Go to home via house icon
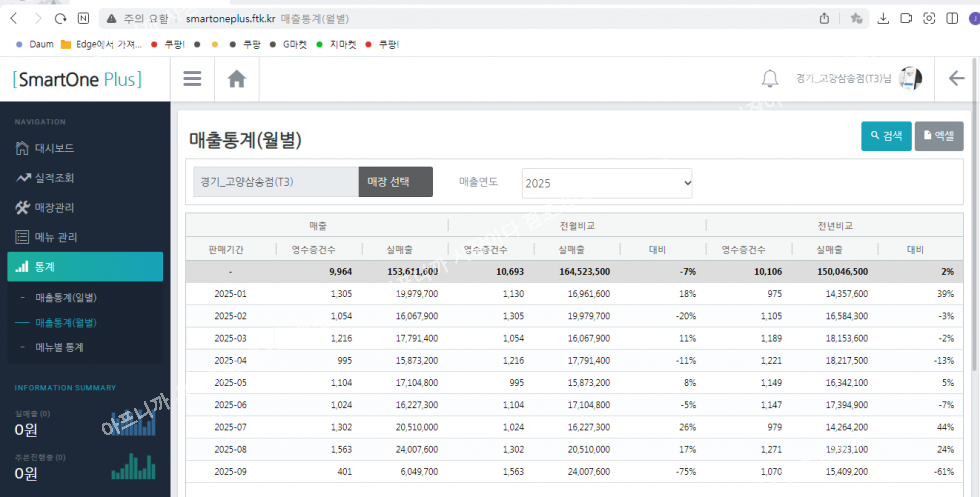The width and height of the screenshot is (980, 497). click(x=237, y=79)
